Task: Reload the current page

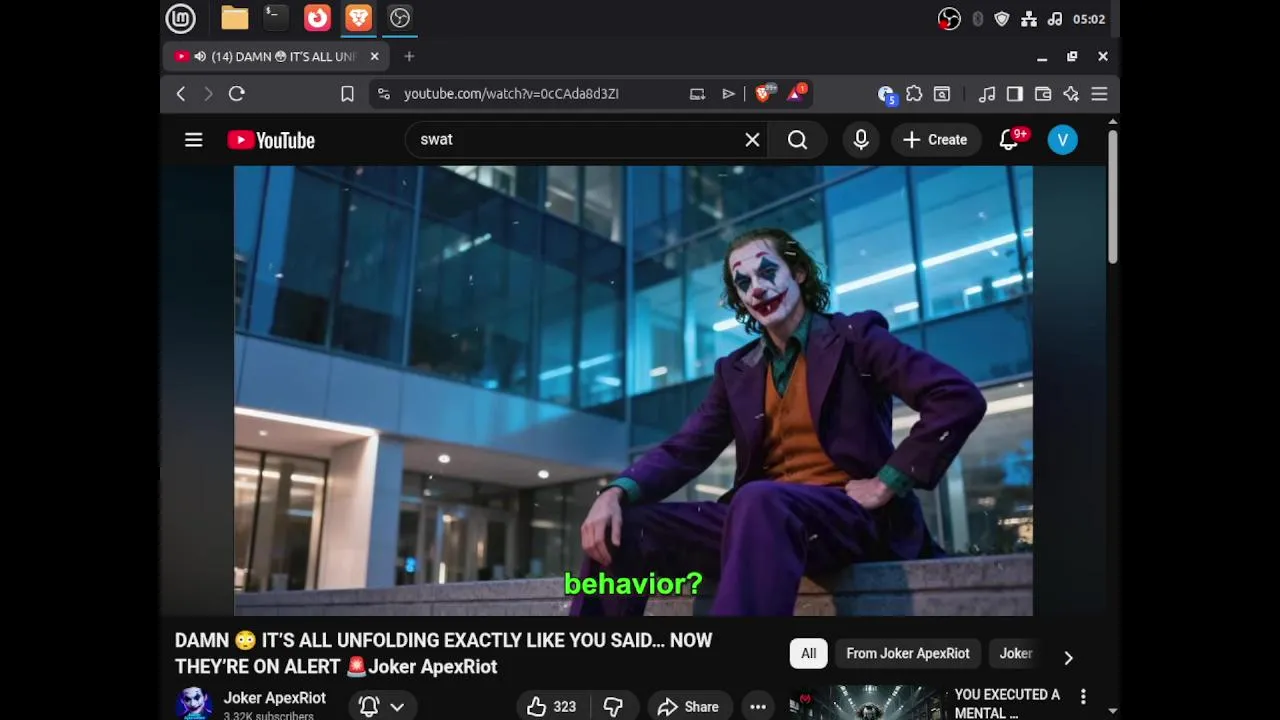Action: [237, 94]
